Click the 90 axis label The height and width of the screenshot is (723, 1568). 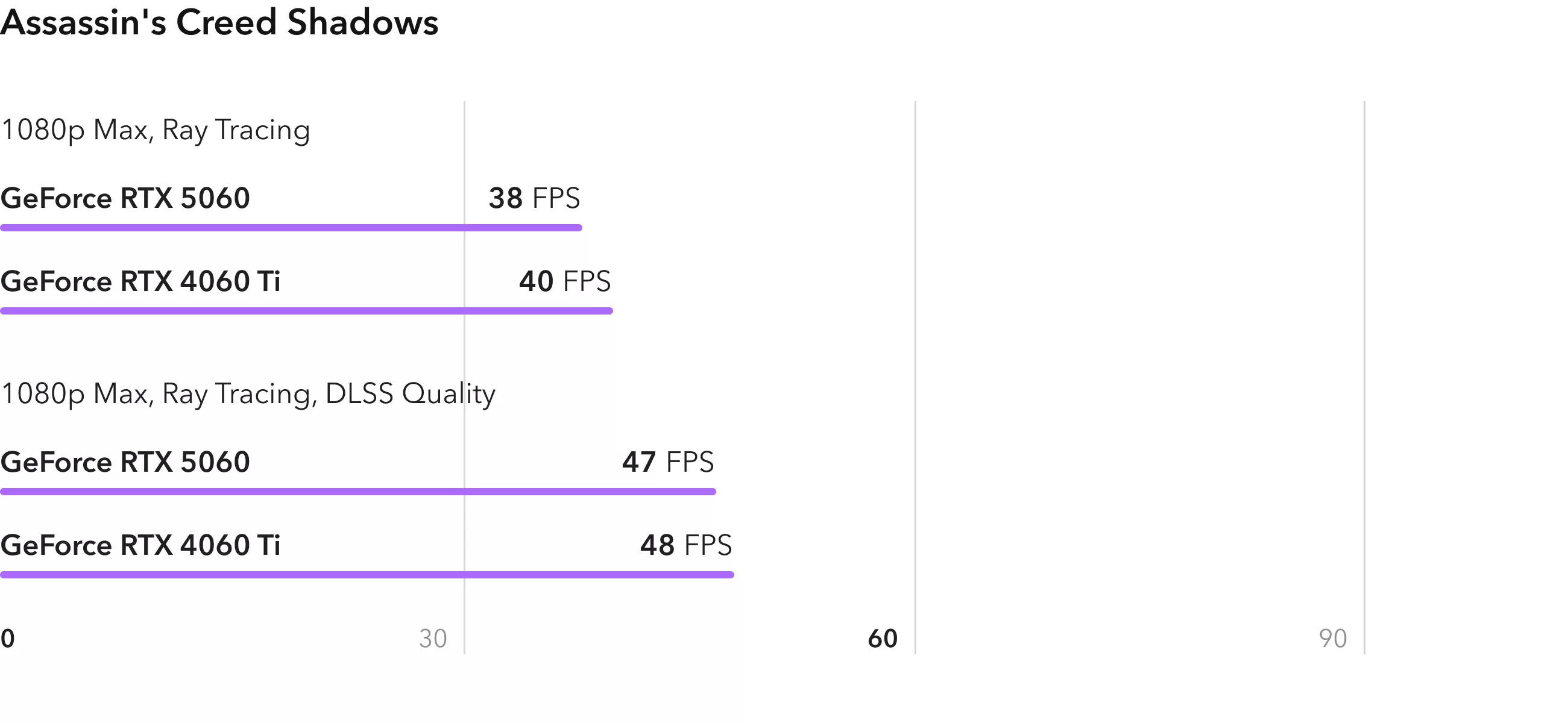coord(1332,639)
